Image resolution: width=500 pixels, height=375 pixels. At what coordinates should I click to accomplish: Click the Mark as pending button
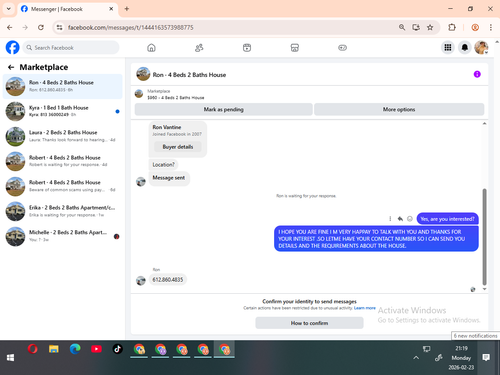click(x=223, y=109)
